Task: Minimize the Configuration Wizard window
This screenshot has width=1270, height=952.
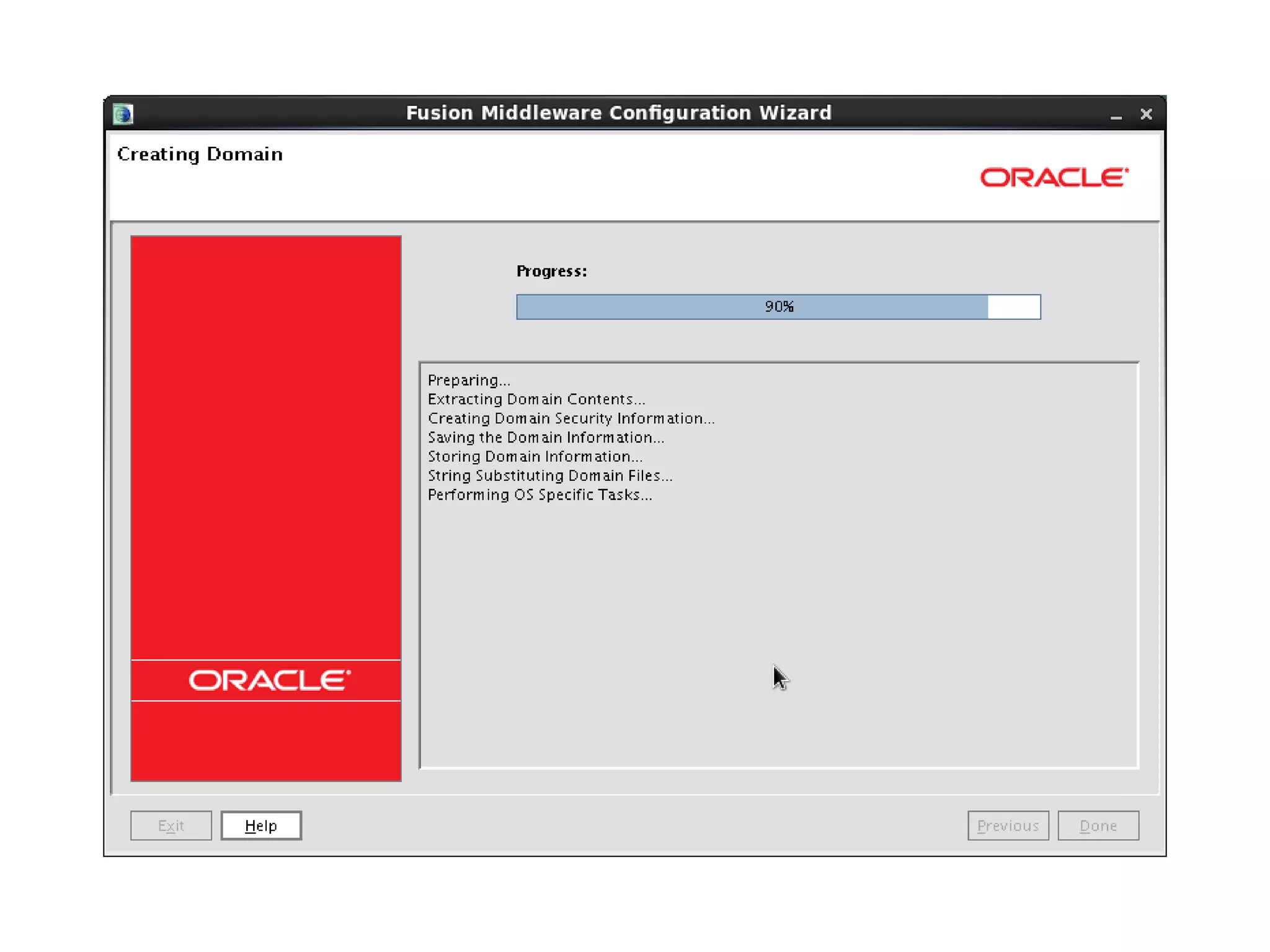Action: (1116, 115)
